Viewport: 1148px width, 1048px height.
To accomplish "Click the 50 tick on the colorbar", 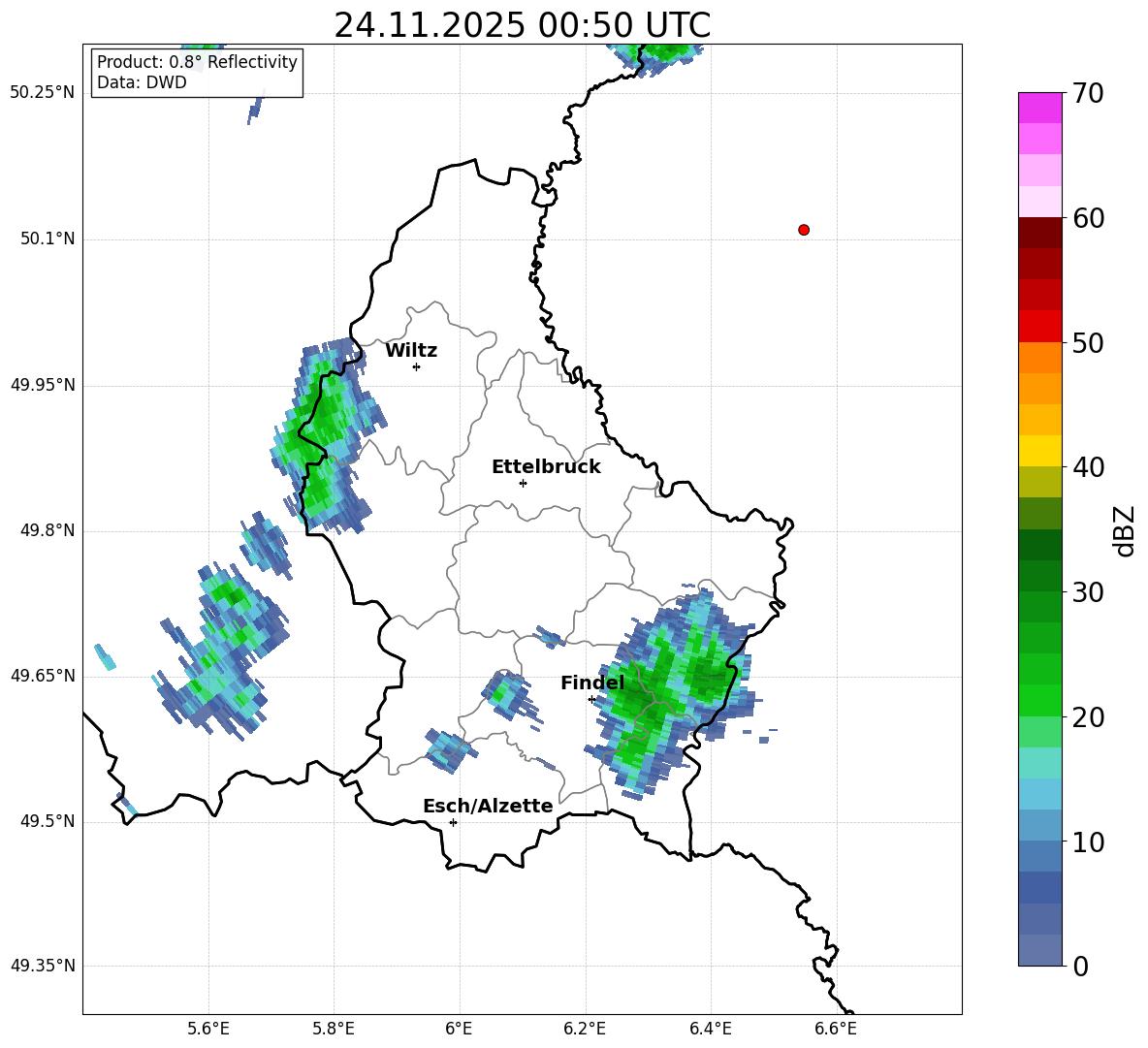I will point(1087,342).
